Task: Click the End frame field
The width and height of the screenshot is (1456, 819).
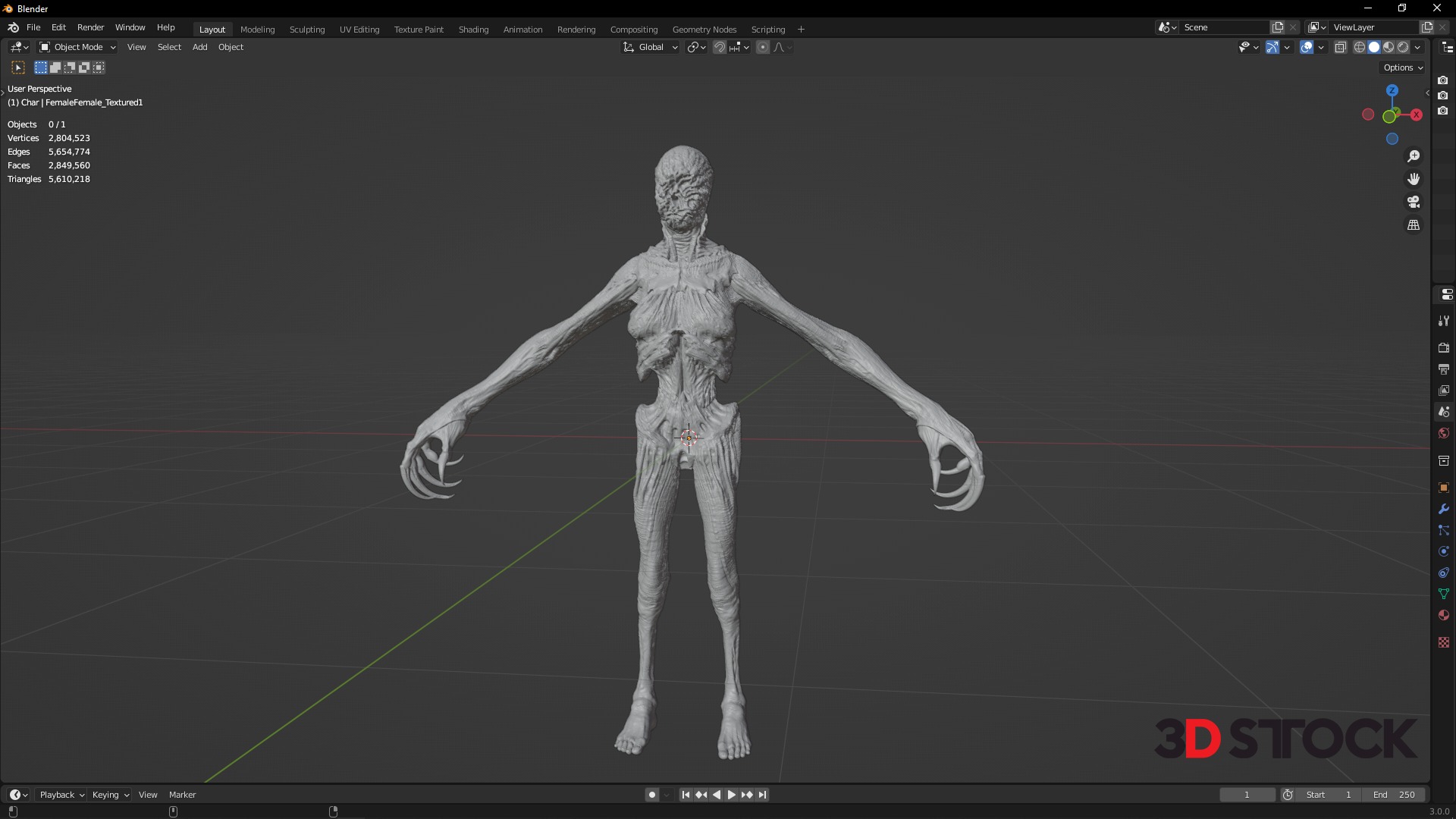Action: tap(1394, 795)
